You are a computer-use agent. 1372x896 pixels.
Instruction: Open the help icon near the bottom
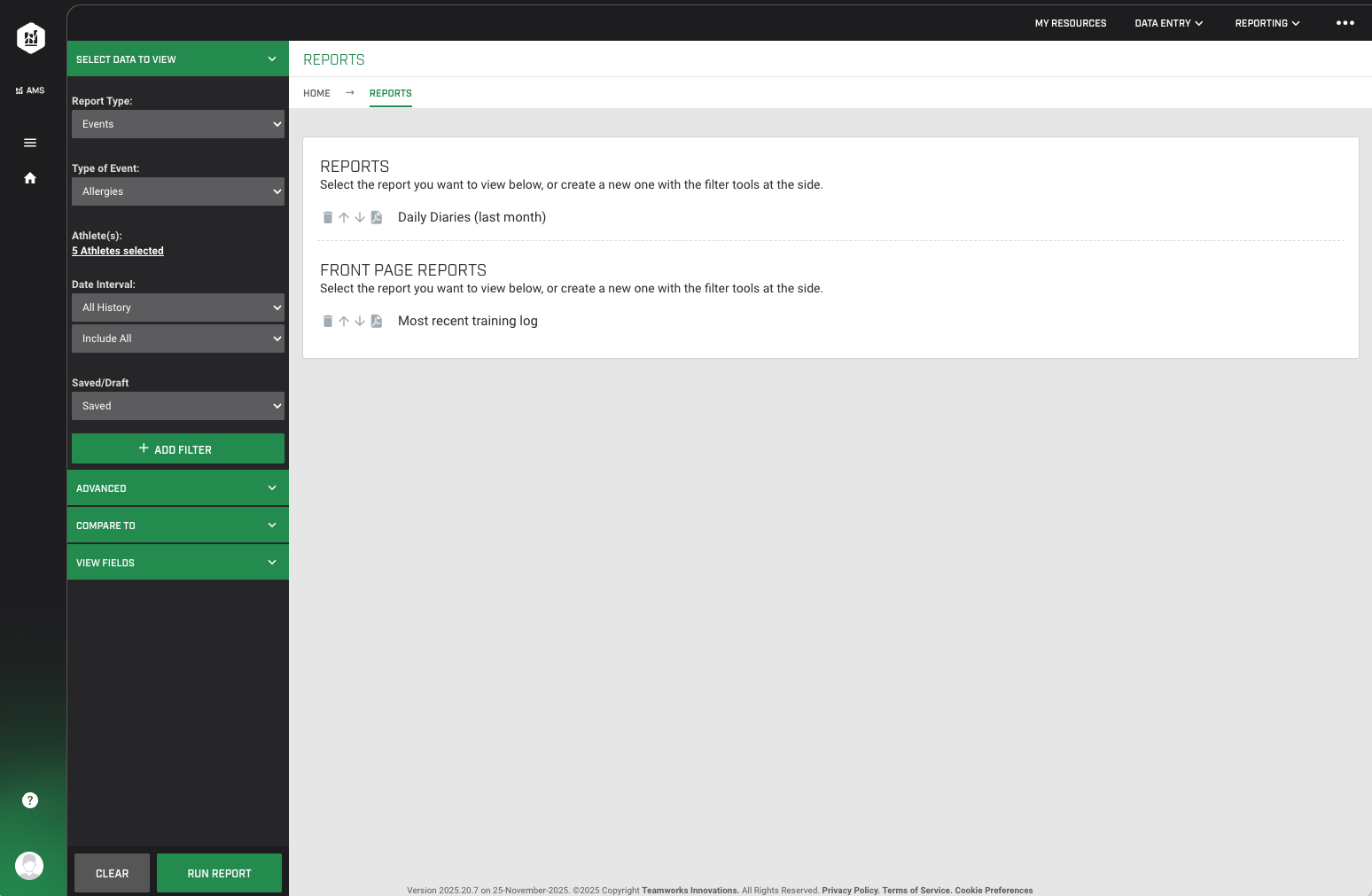pyautogui.click(x=29, y=800)
